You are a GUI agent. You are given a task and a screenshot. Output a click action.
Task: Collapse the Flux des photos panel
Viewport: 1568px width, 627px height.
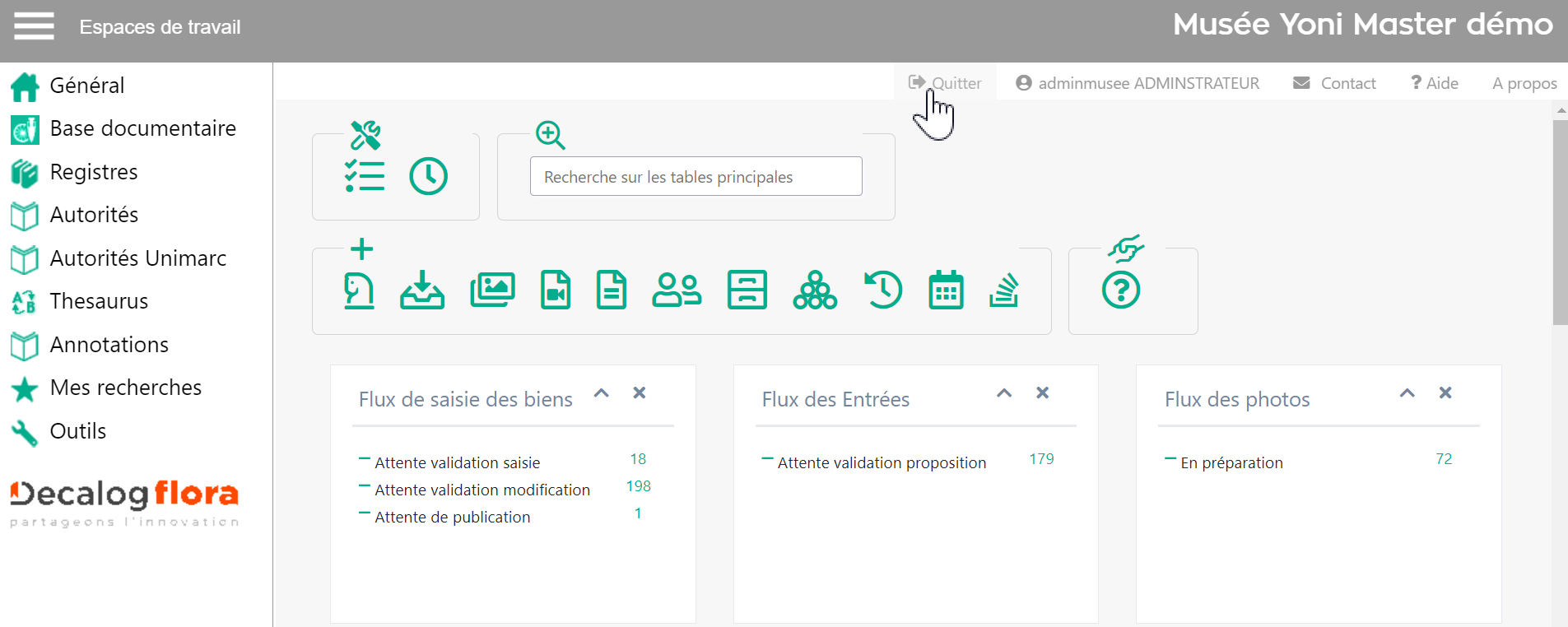(x=1407, y=393)
